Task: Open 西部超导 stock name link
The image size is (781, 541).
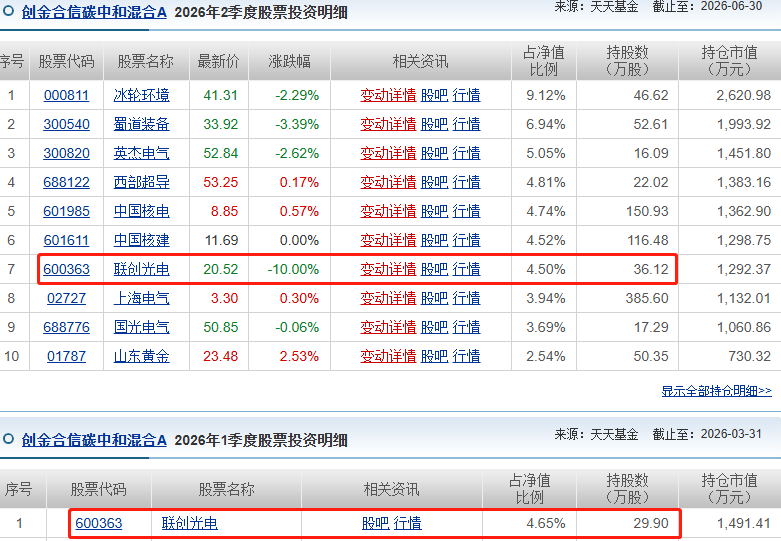Action: [x=141, y=182]
